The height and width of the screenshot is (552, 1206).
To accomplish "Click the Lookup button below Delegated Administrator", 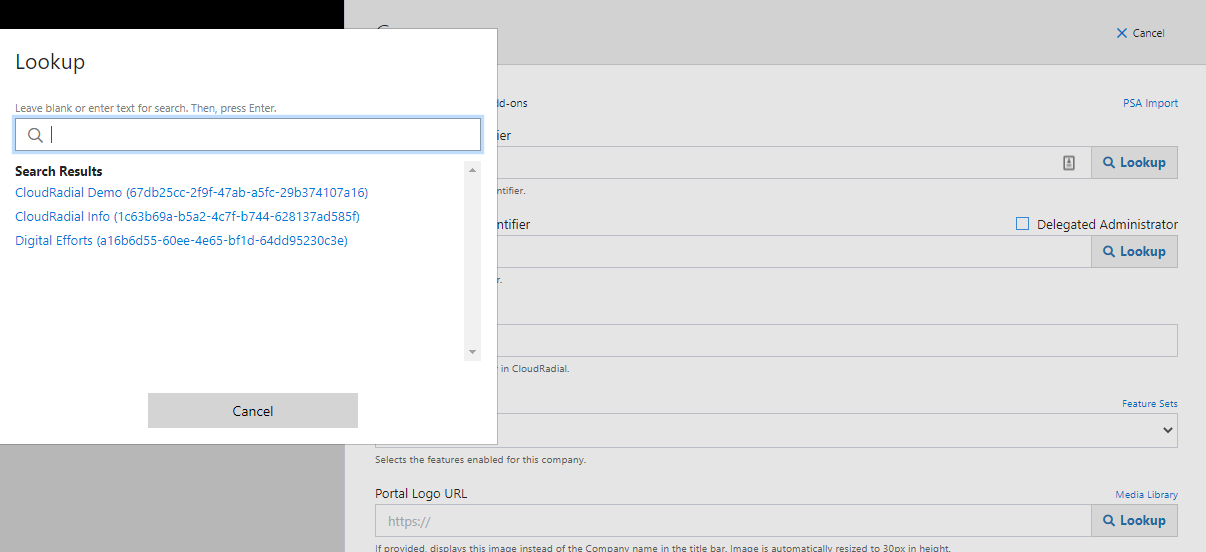I will [x=1134, y=251].
